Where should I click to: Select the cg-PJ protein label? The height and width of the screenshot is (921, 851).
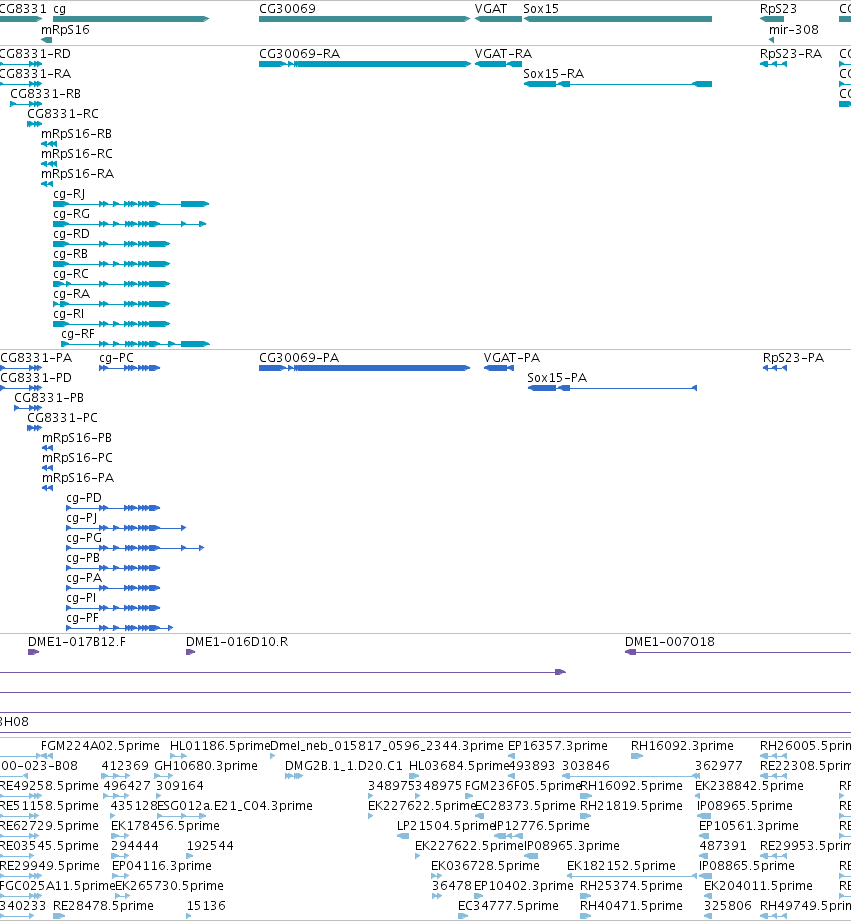click(81, 517)
